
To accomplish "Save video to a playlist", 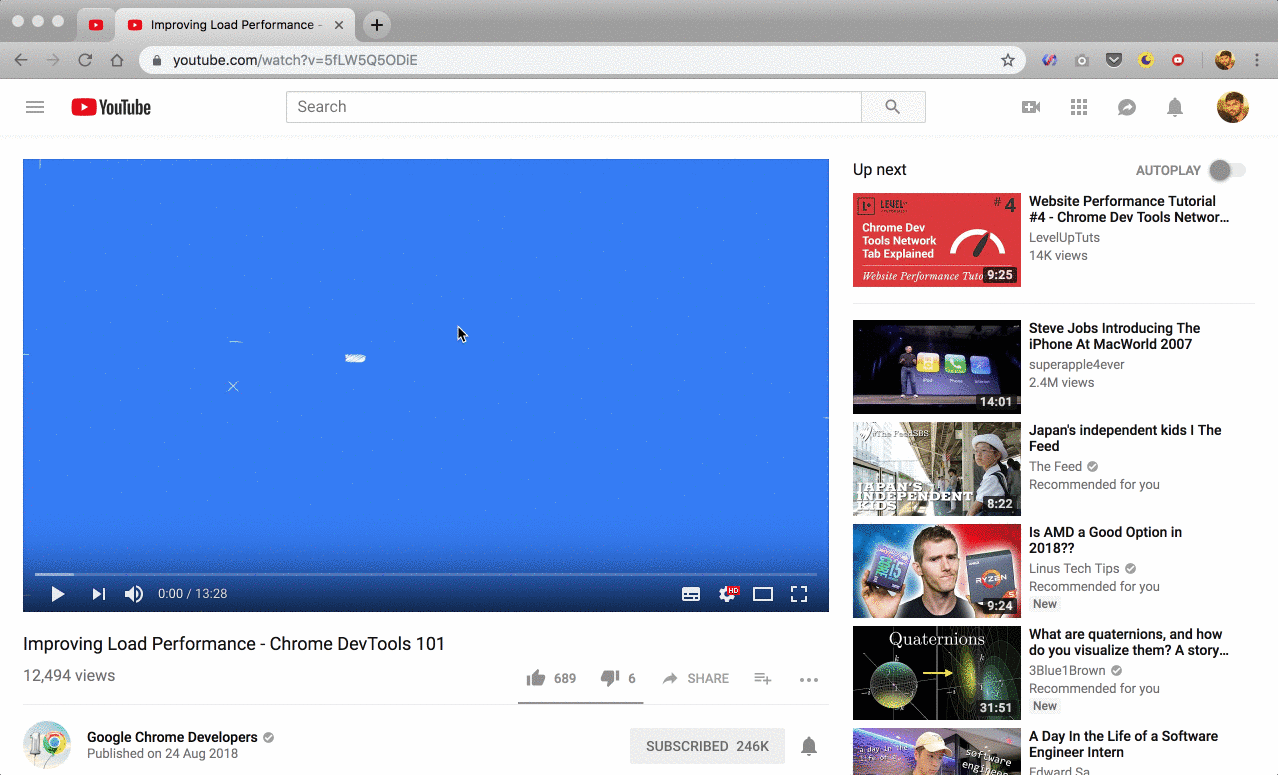I will point(763,678).
